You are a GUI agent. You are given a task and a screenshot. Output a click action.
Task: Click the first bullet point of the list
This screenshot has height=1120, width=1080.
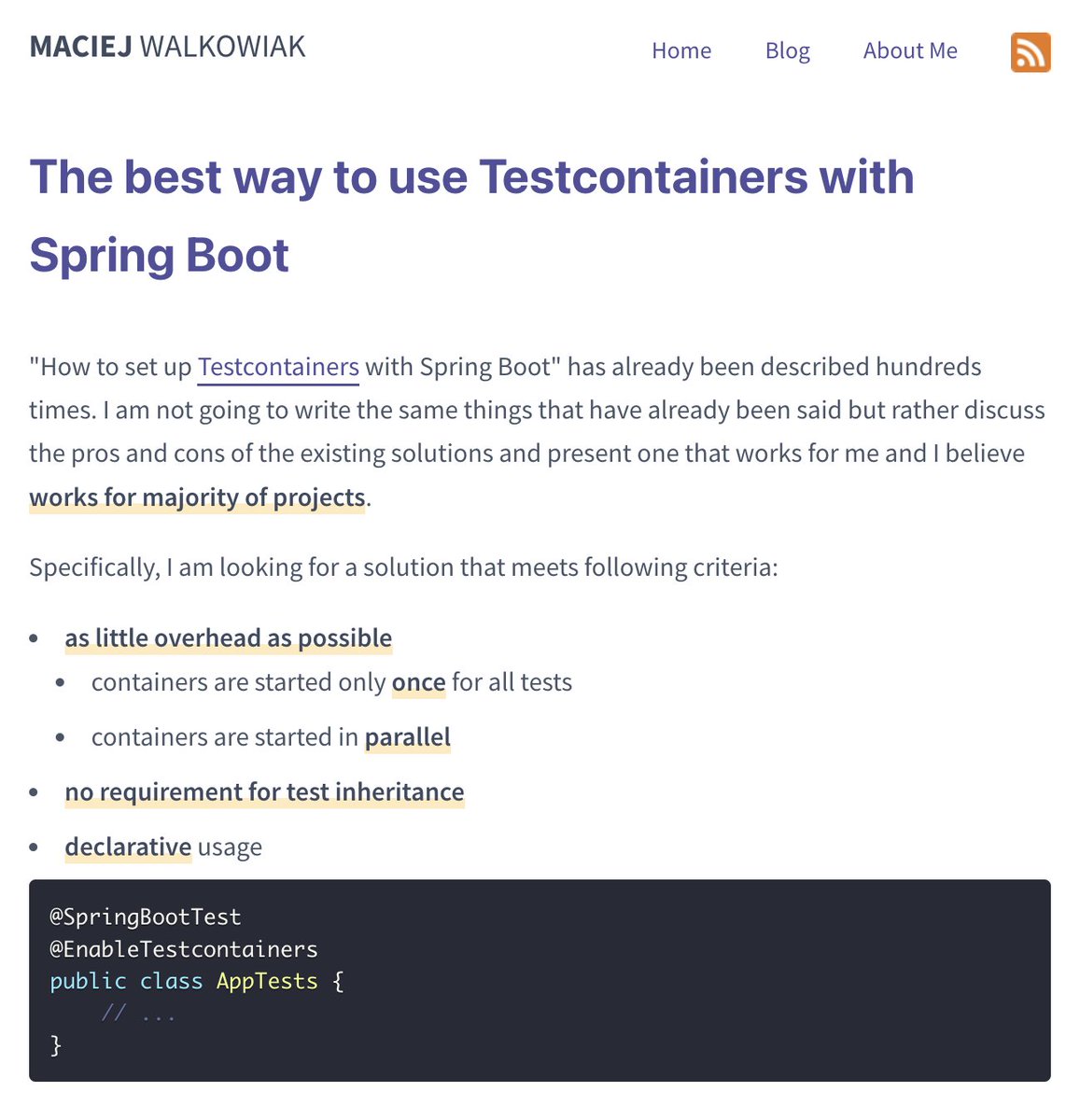coord(35,637)
